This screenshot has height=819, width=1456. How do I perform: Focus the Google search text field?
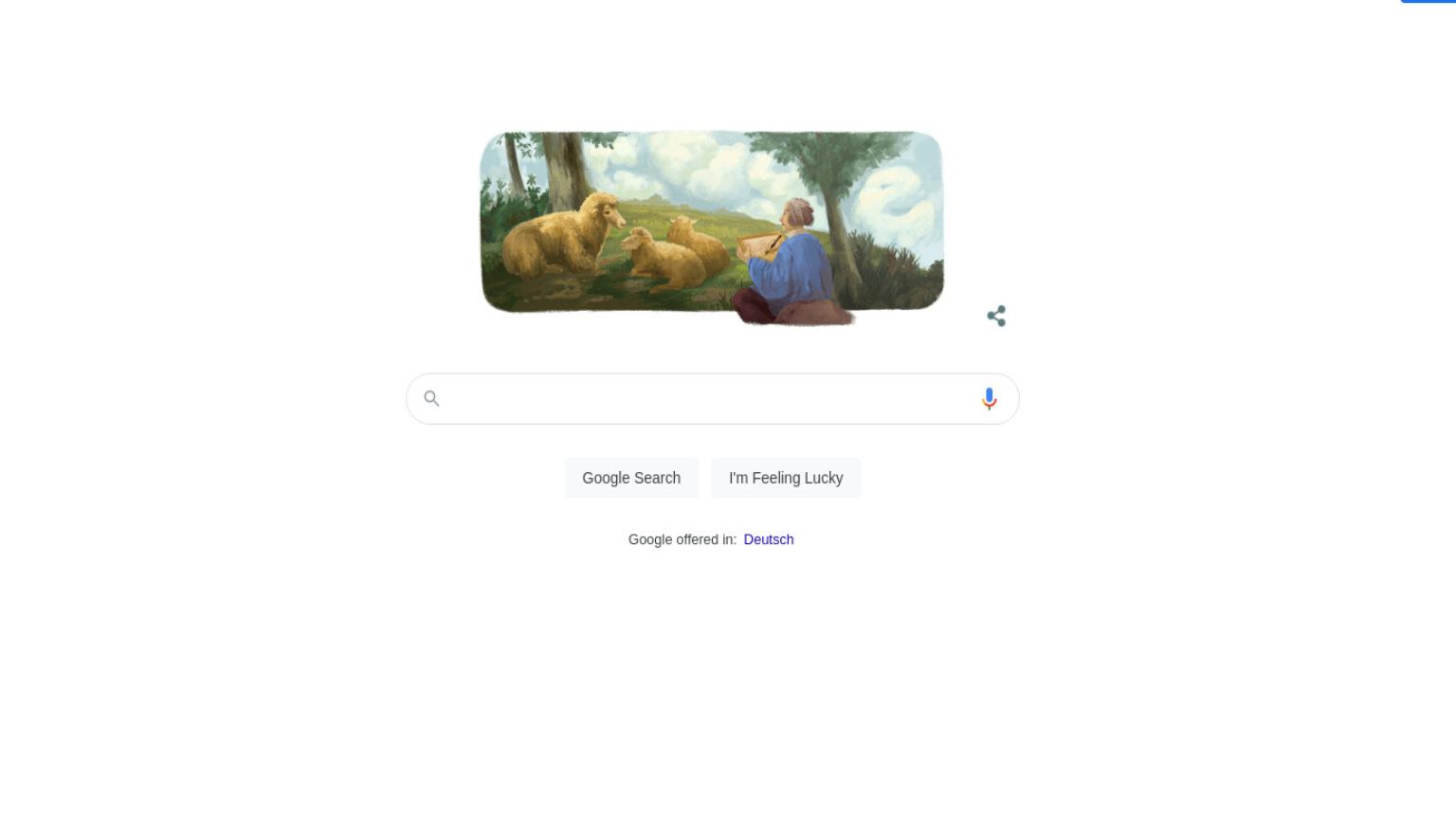coord(712,399)
